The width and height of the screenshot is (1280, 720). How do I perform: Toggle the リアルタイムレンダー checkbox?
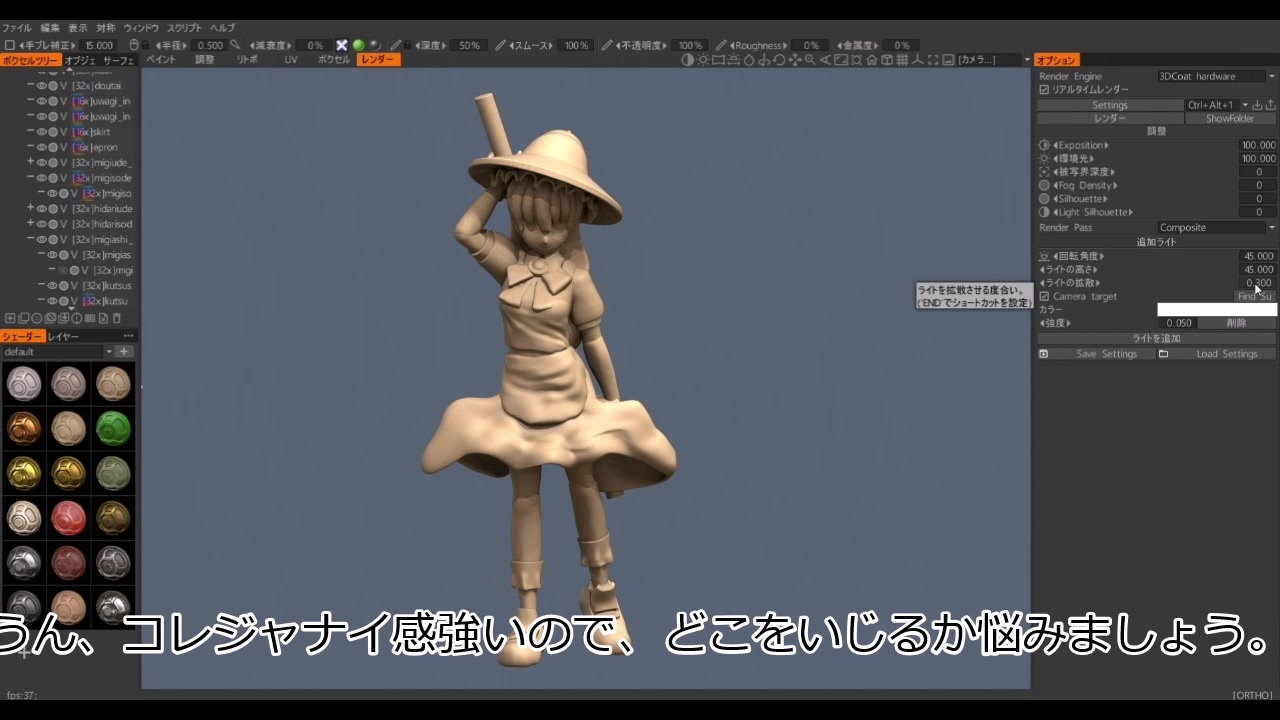point(1044,90)
